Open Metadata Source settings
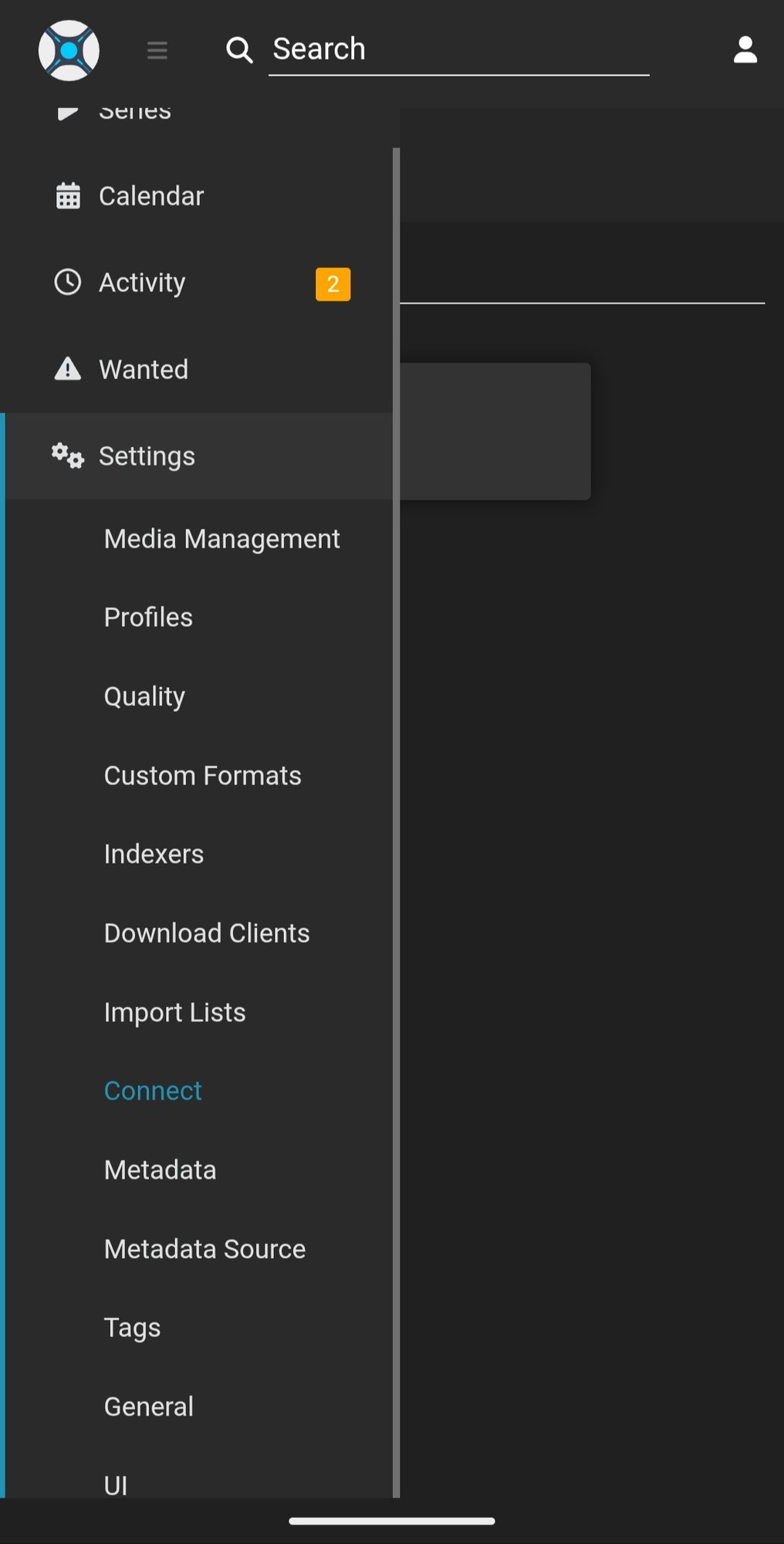The height and width of the screenshot is (1544, 784). tap(204, 1249)
